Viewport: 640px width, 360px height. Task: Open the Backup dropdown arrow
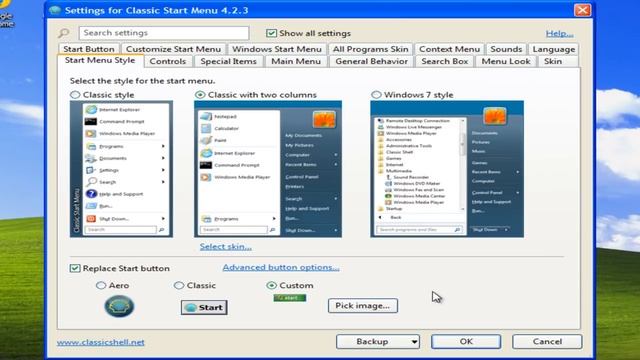tap(414, 342)
